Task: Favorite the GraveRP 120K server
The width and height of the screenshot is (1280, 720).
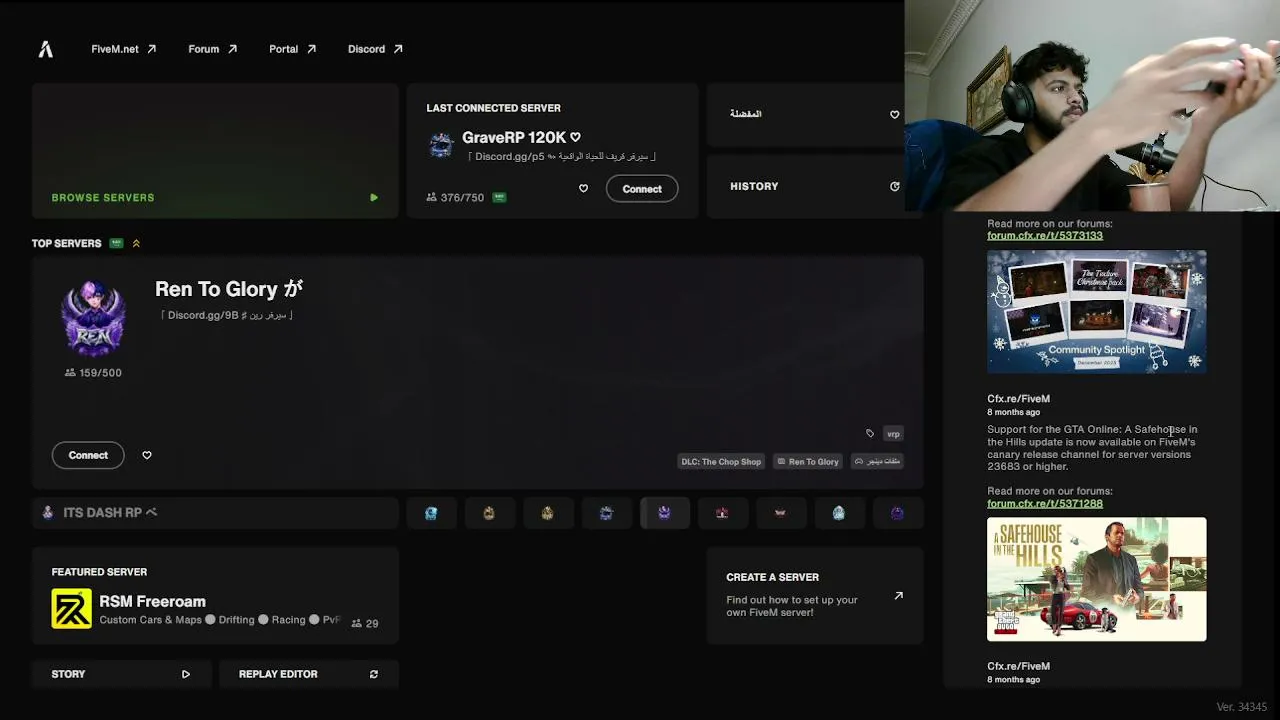Action: (x=583, y=189)
